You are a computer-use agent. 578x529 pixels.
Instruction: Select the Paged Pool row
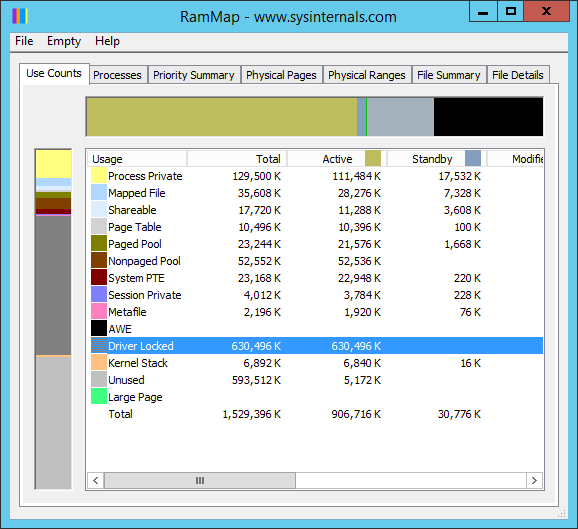[x=315, y=244]
